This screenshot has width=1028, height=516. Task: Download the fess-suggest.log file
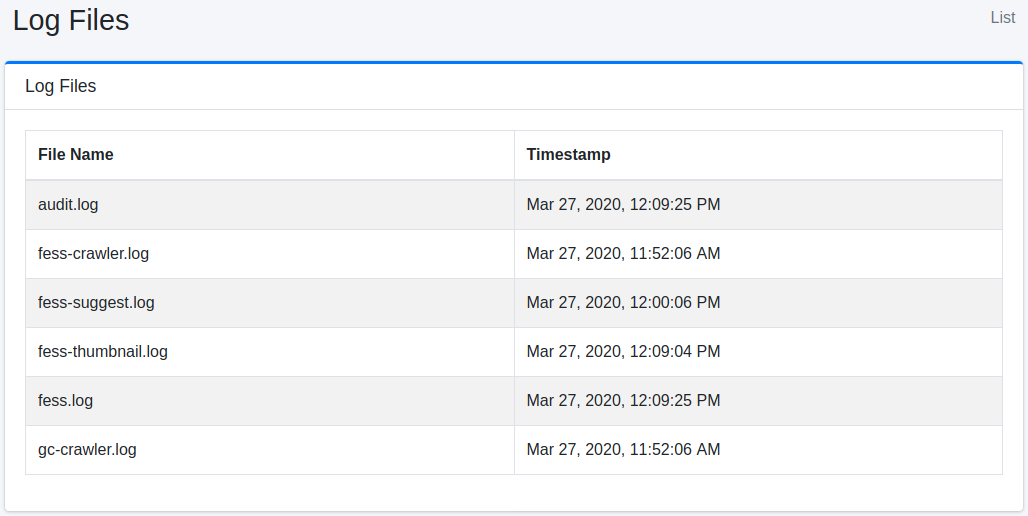click(96, 303)
